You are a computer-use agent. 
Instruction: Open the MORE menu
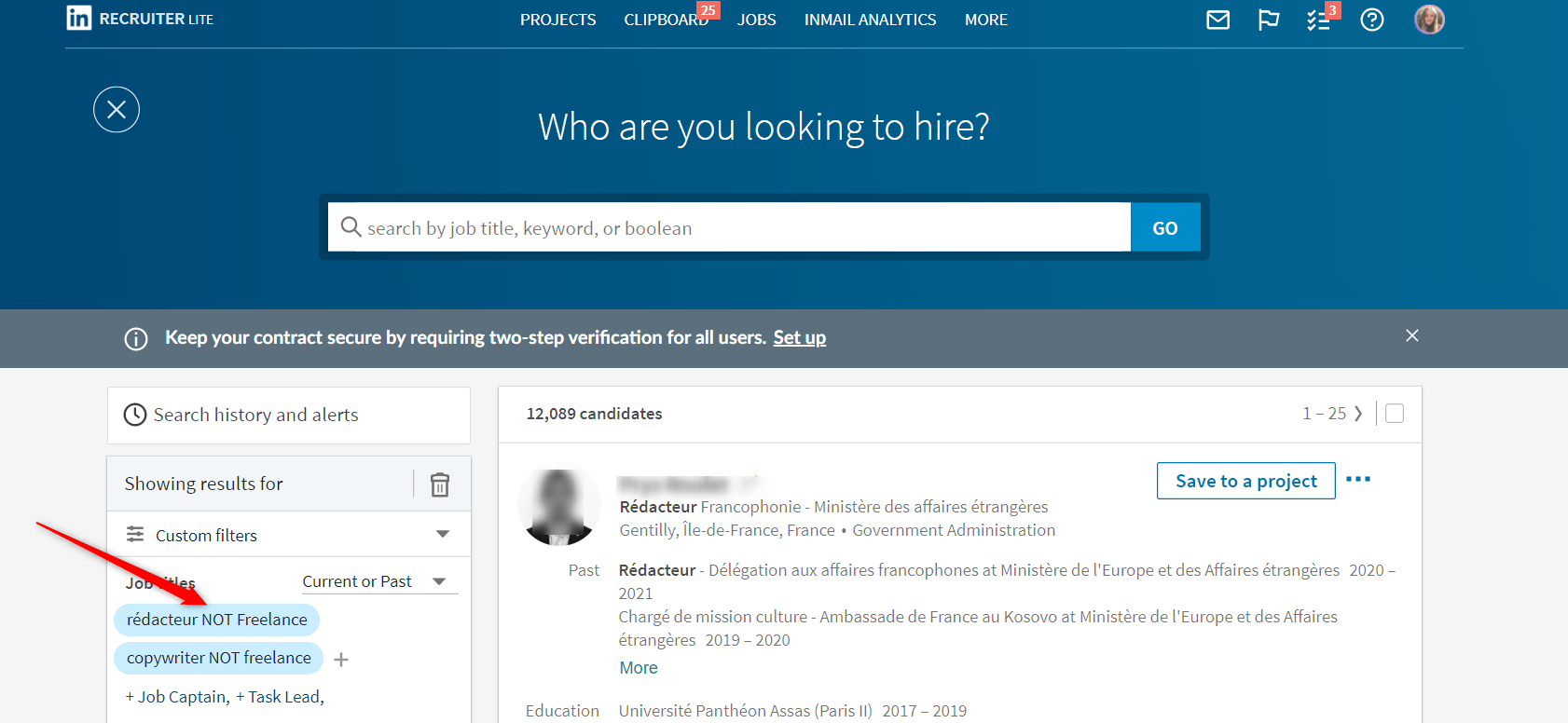tap(985, 20)
